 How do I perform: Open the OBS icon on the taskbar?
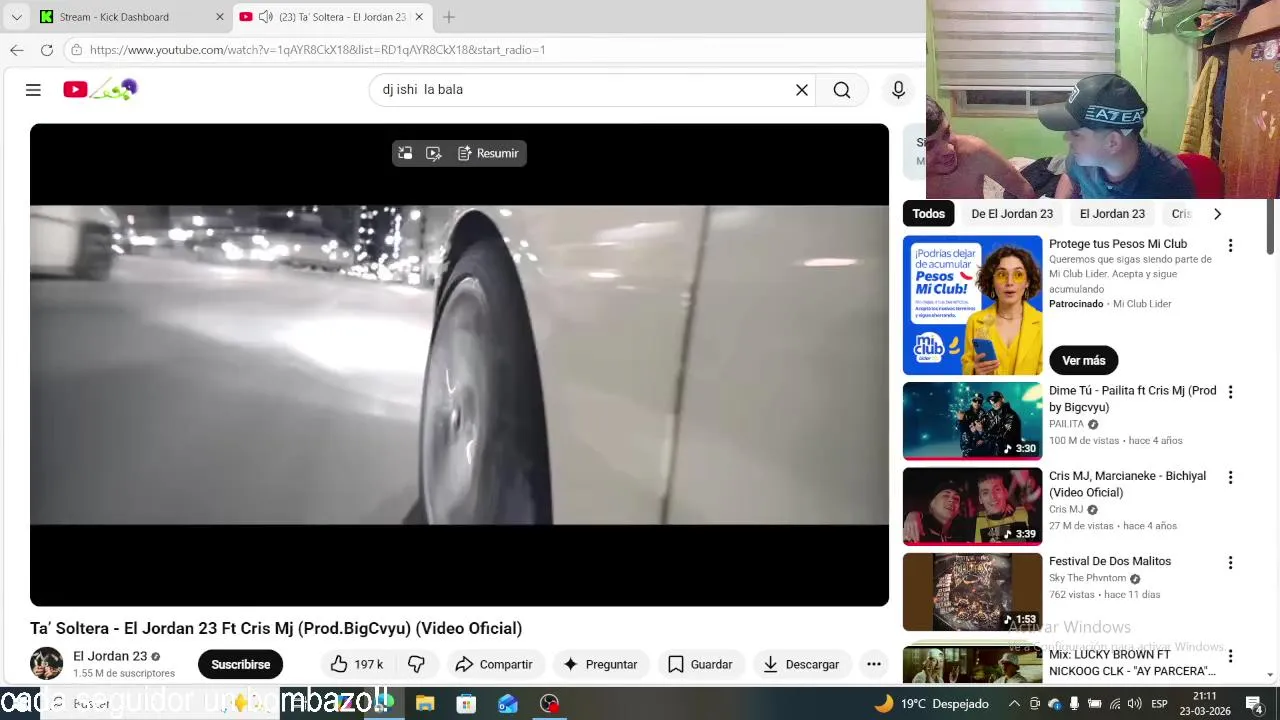coord(549,704)
